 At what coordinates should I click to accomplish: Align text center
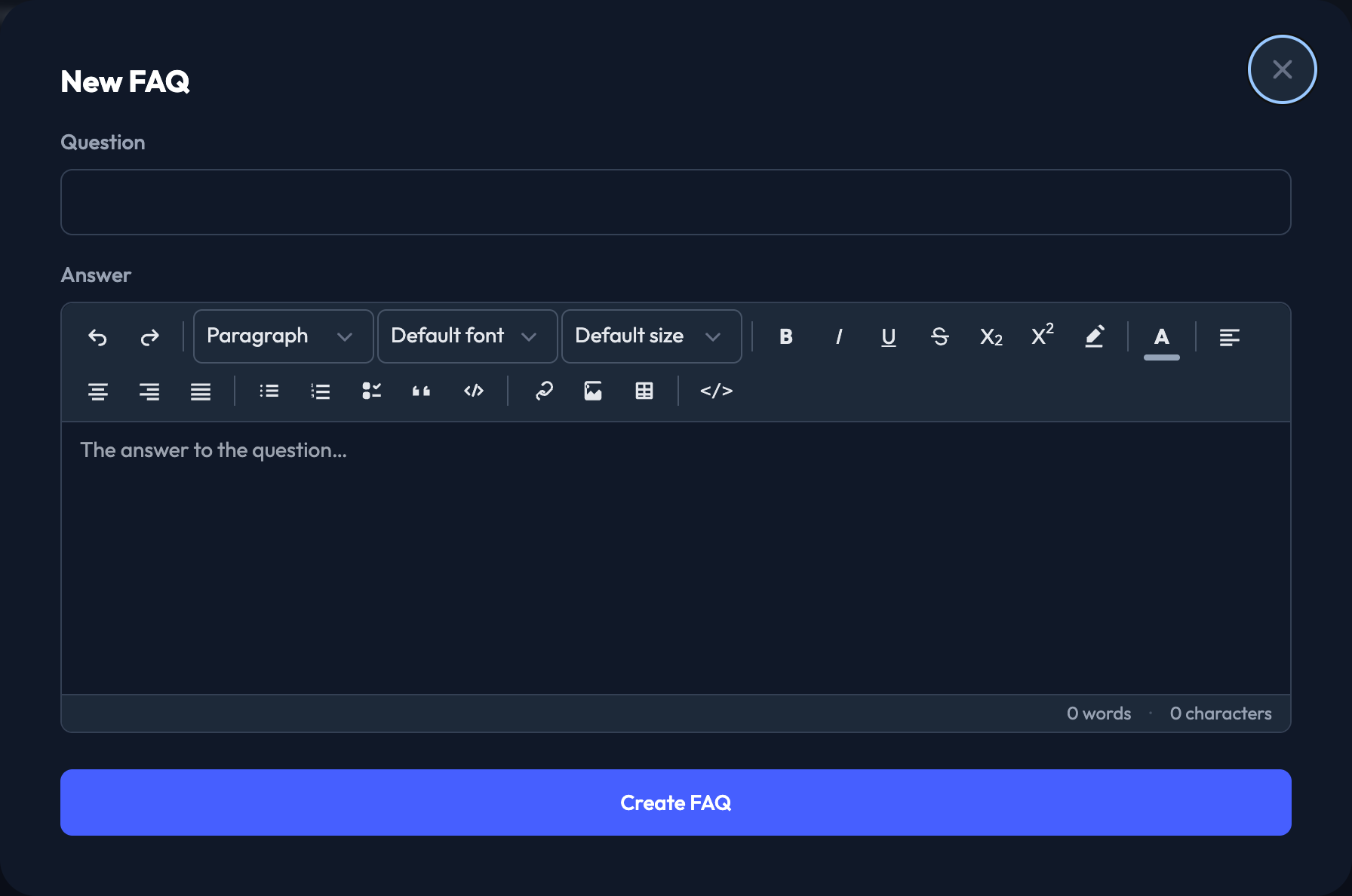click(98, 391)
